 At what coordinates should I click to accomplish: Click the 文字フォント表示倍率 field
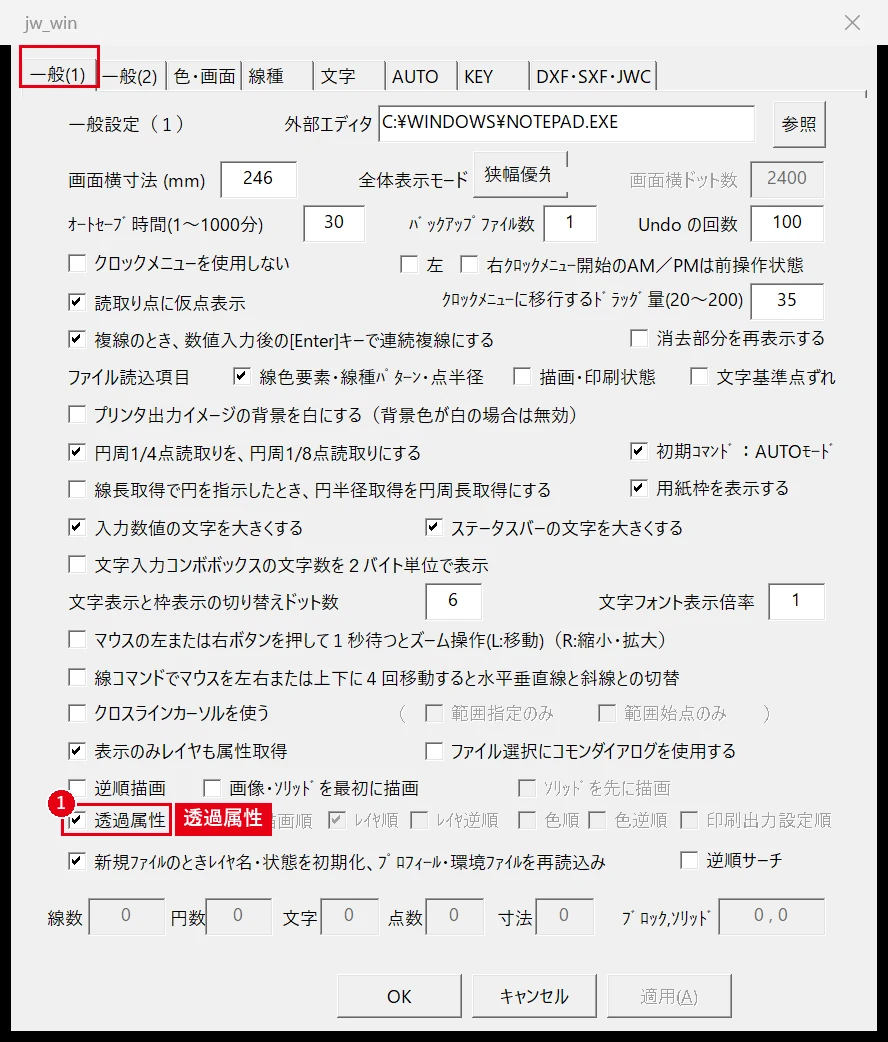(x=796, y=601)
